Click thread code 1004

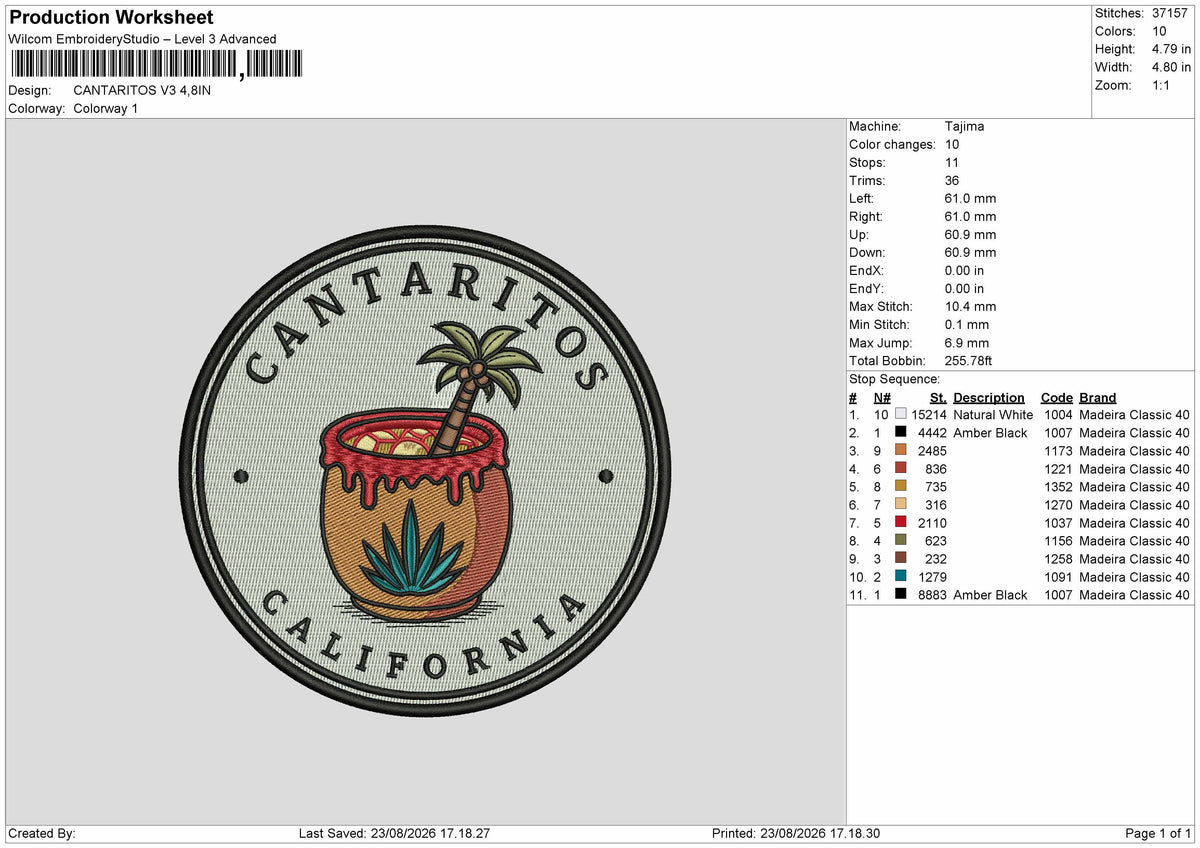coord(1059,414)
